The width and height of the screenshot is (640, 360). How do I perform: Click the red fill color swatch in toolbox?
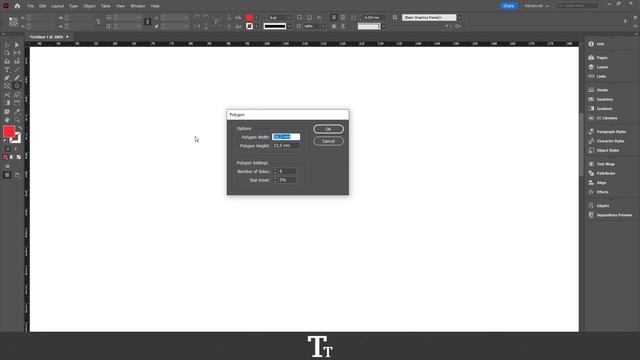point(9,131)
